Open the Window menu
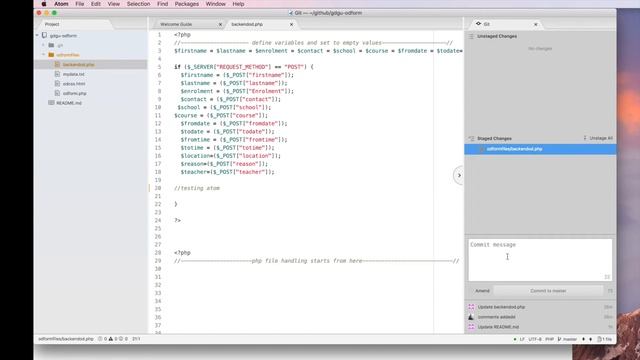Screen dimensions: 640x360 tap(216, 4)
